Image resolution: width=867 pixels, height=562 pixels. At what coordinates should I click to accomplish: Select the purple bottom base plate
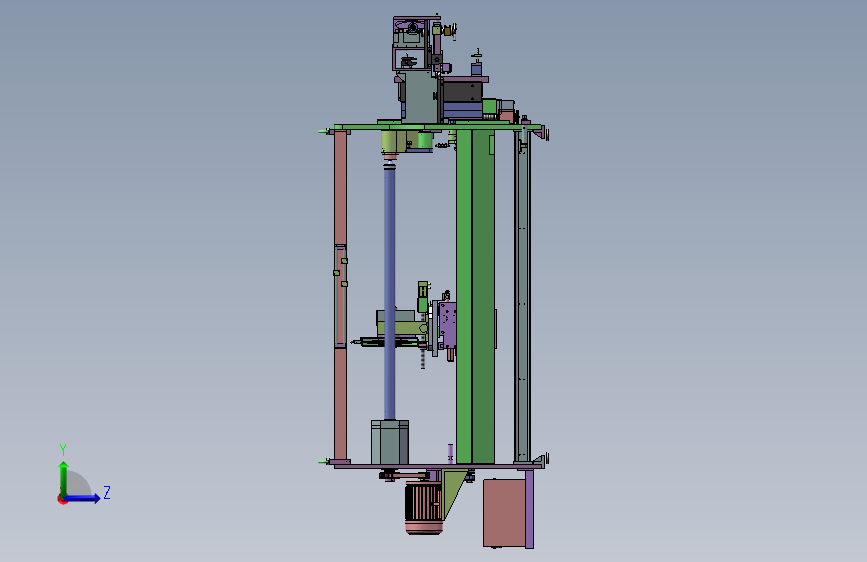click(439, 466)
